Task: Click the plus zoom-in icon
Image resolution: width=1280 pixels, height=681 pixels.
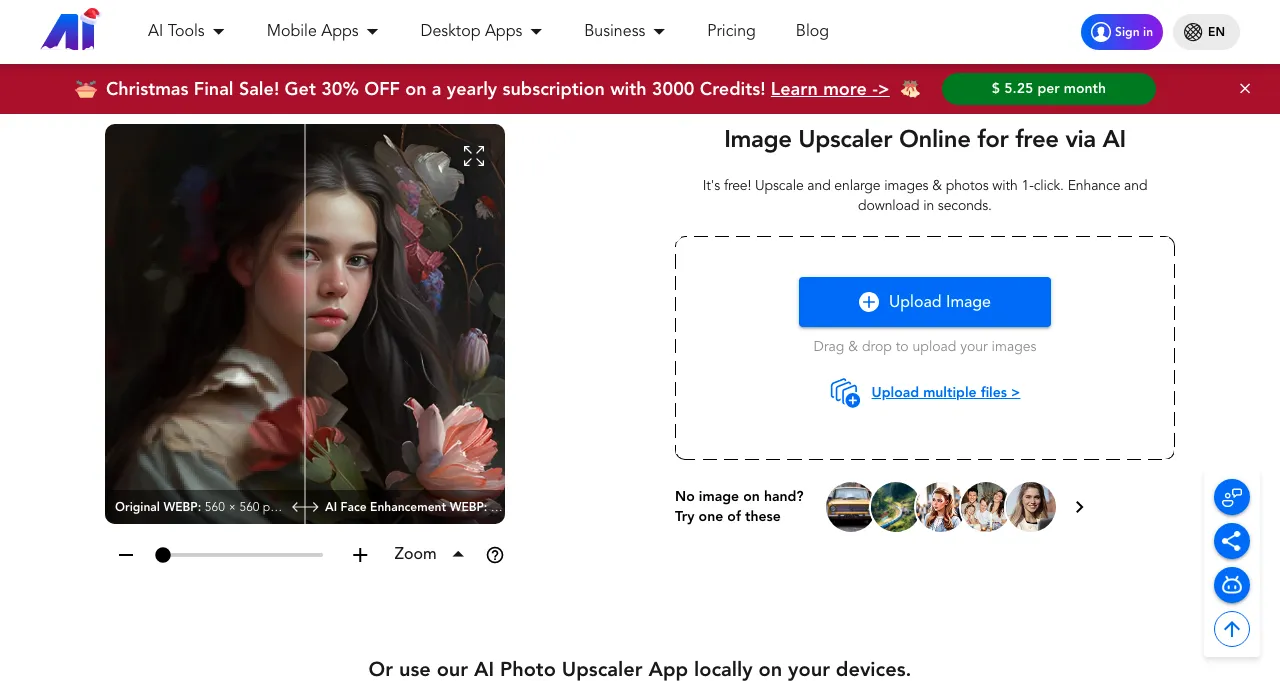Action: 360,555
